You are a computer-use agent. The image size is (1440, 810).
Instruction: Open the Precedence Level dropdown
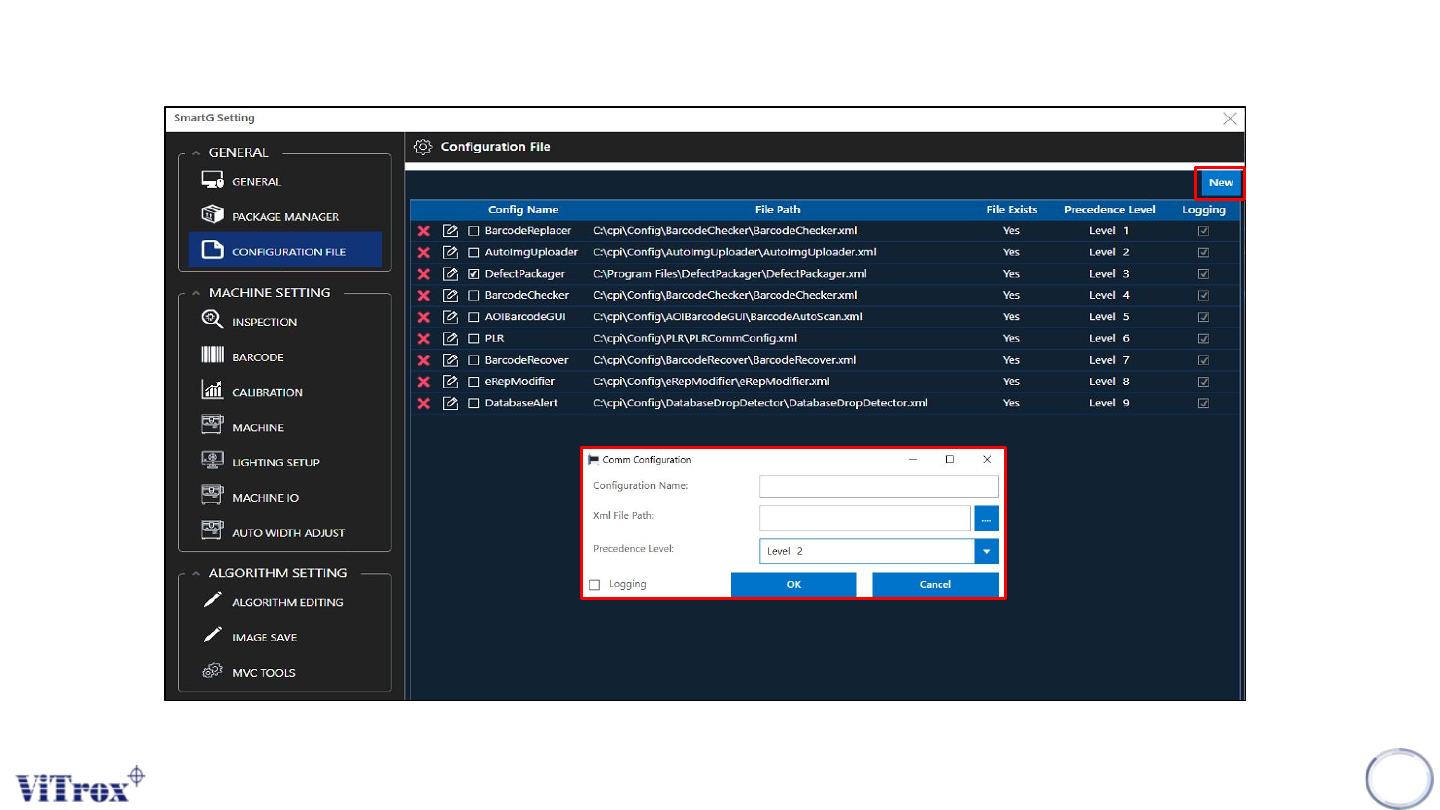tap(986, 552)
